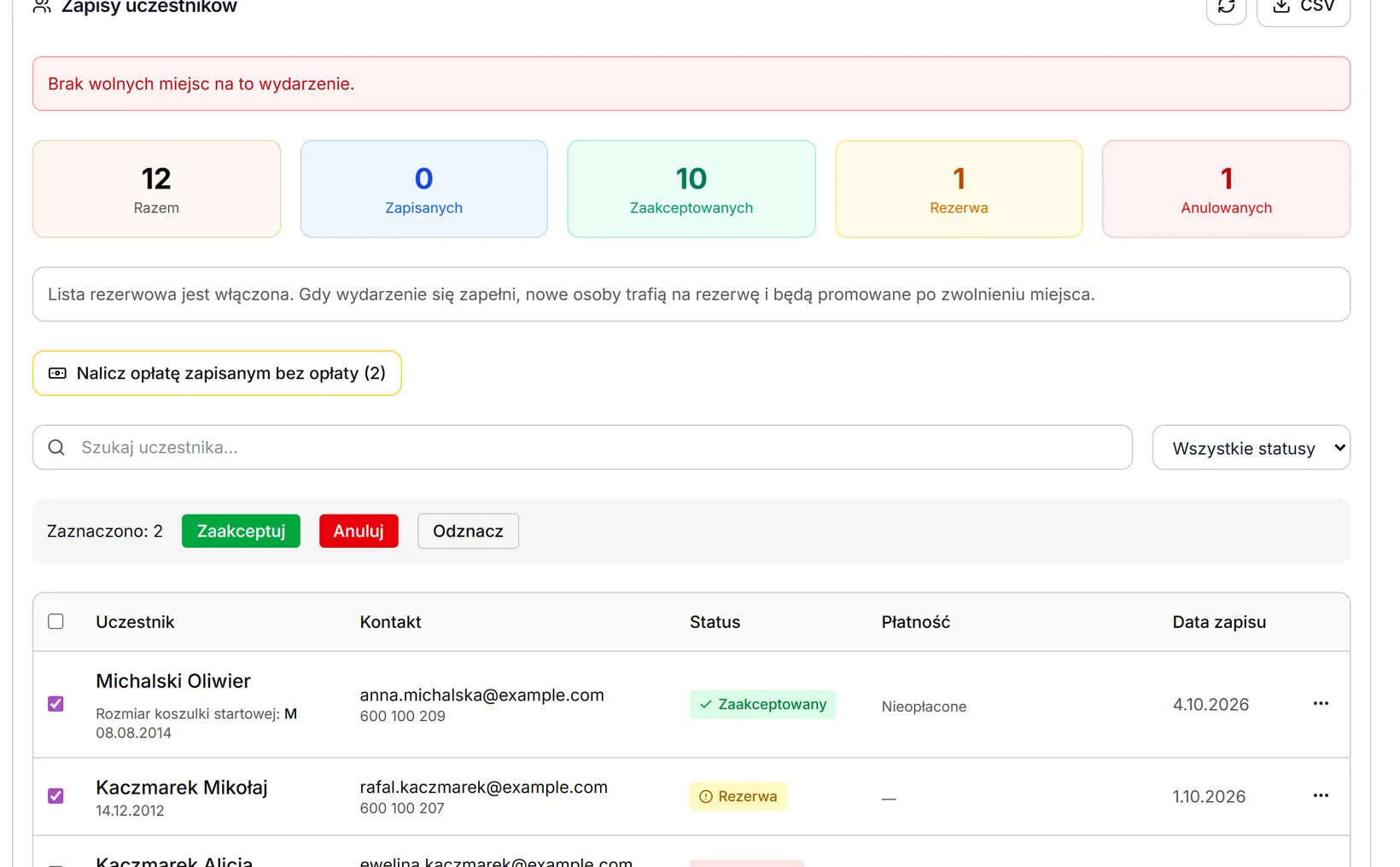1400x867 pixels.
Task: Click the Razem summary card
Action: coord(156,189)
